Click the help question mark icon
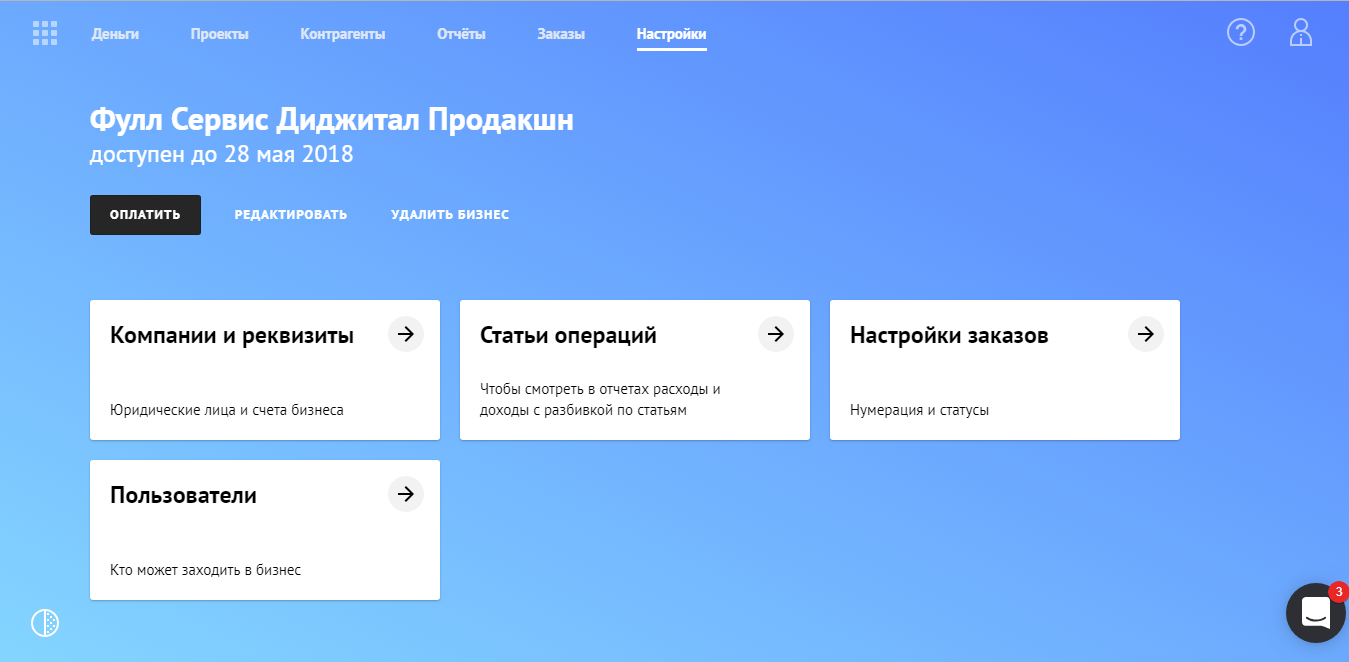This screenshot has width=1349, height=662. pos(1240,32)
